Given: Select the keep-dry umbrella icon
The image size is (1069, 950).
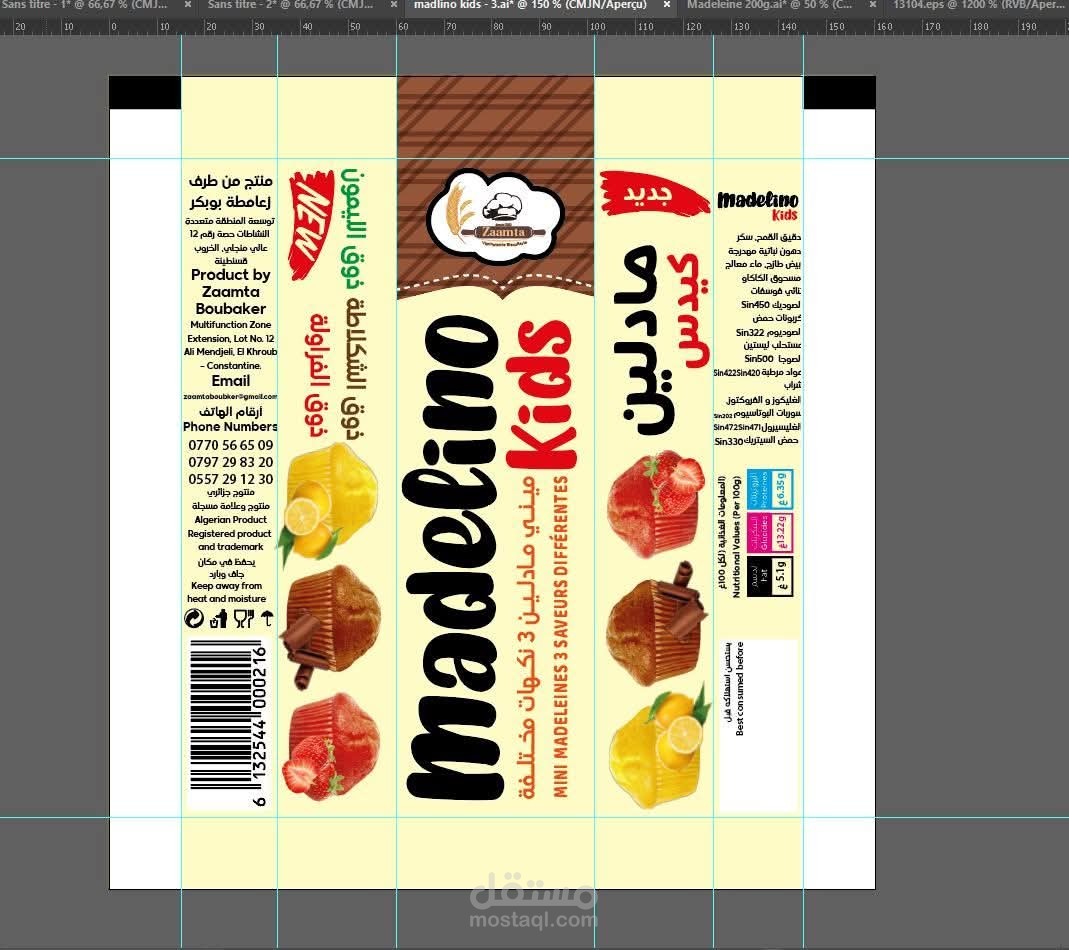Looking at the screenshot, I should click(x=267, y=619).
